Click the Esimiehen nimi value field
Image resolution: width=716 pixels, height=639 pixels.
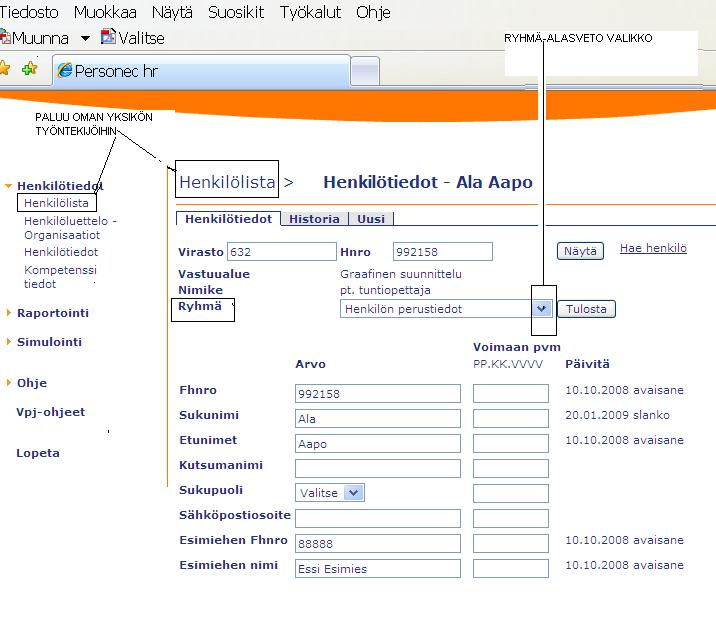coord(378,568)
